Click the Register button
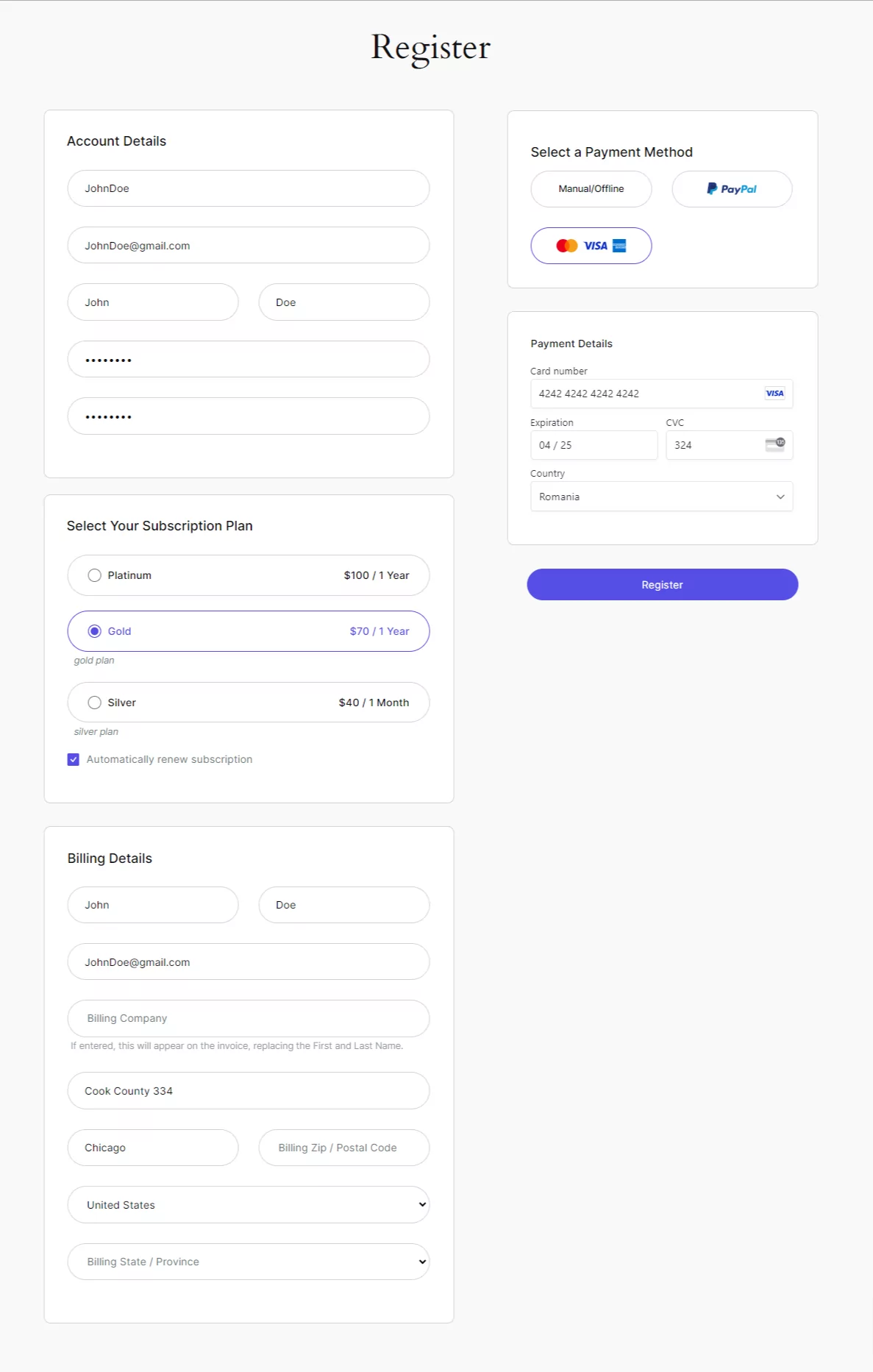Screen dimensions: 873x1372 (663, 585)
